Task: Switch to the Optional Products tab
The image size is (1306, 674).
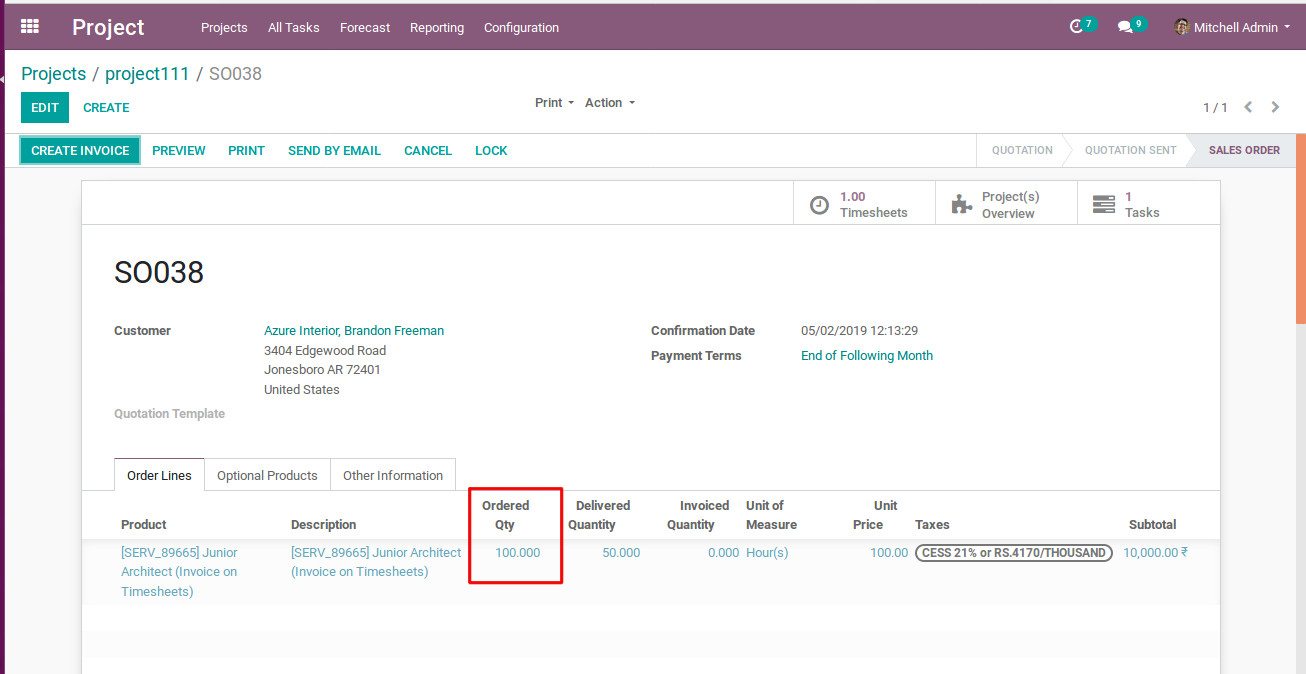Action: pyautogui.click(x=267, y=475)
